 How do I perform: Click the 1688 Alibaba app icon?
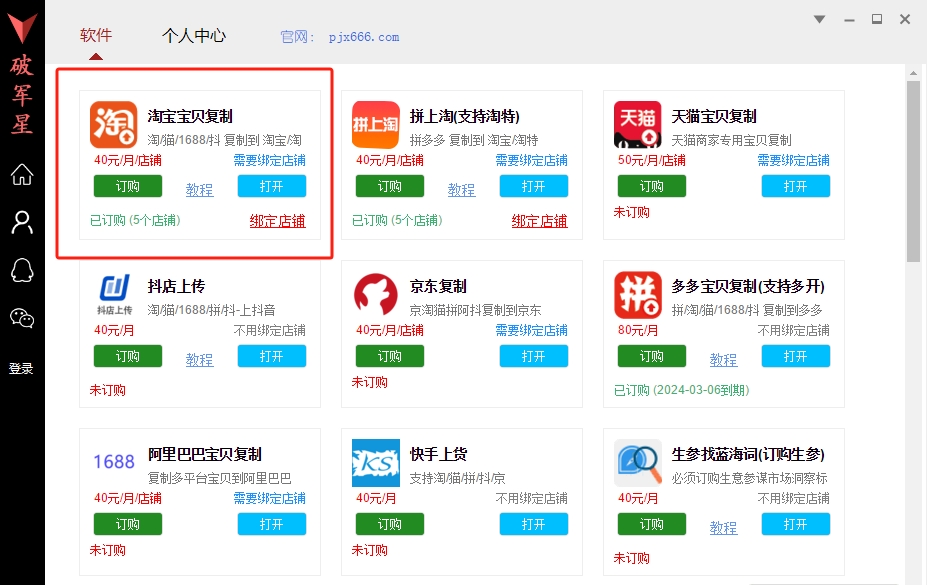(x=113, y=462)
